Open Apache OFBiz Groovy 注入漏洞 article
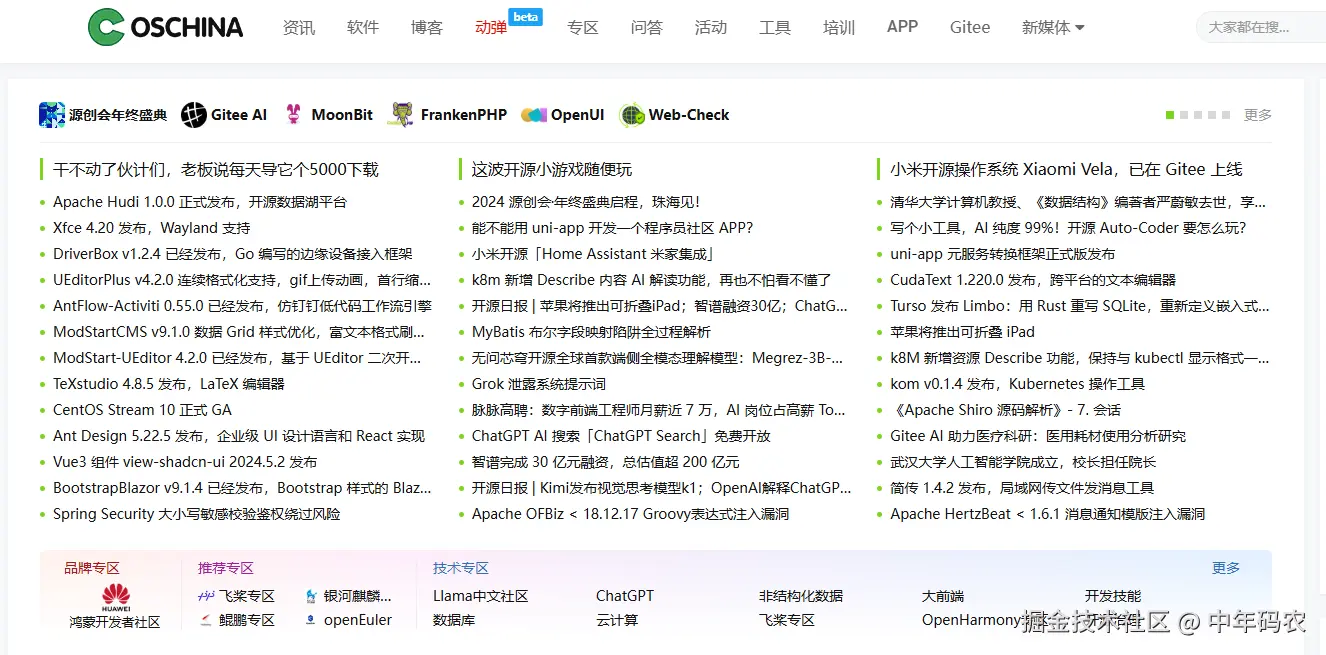 (x=631, y=514)
